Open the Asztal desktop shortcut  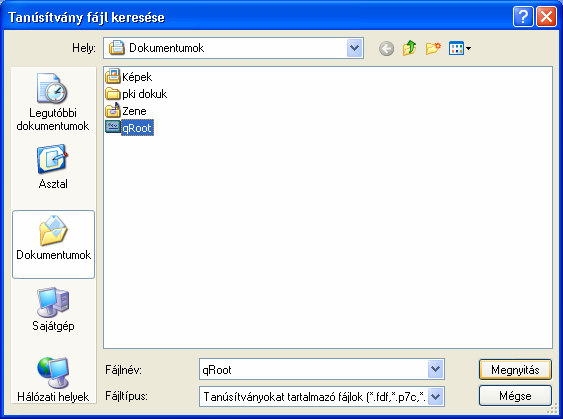(53, 167)
